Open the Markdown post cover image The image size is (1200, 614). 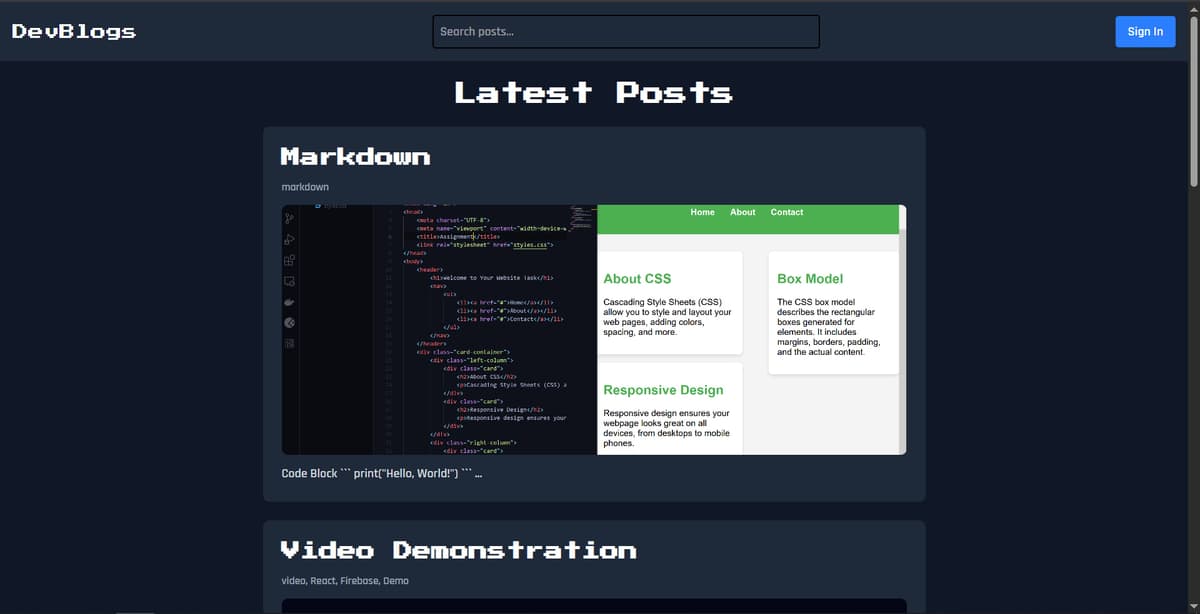click(x=594, y=330)
